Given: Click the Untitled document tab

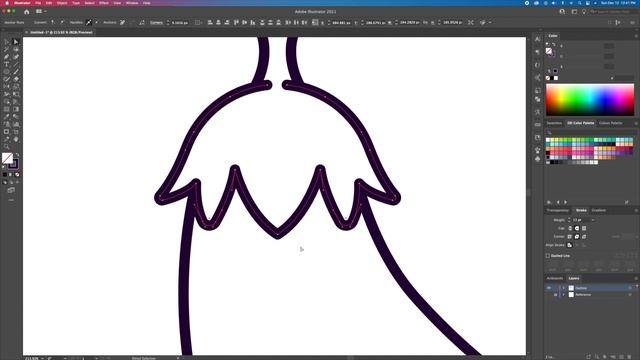Looking at the screenshot, I should pyautogui.click(x=61, y=32).
